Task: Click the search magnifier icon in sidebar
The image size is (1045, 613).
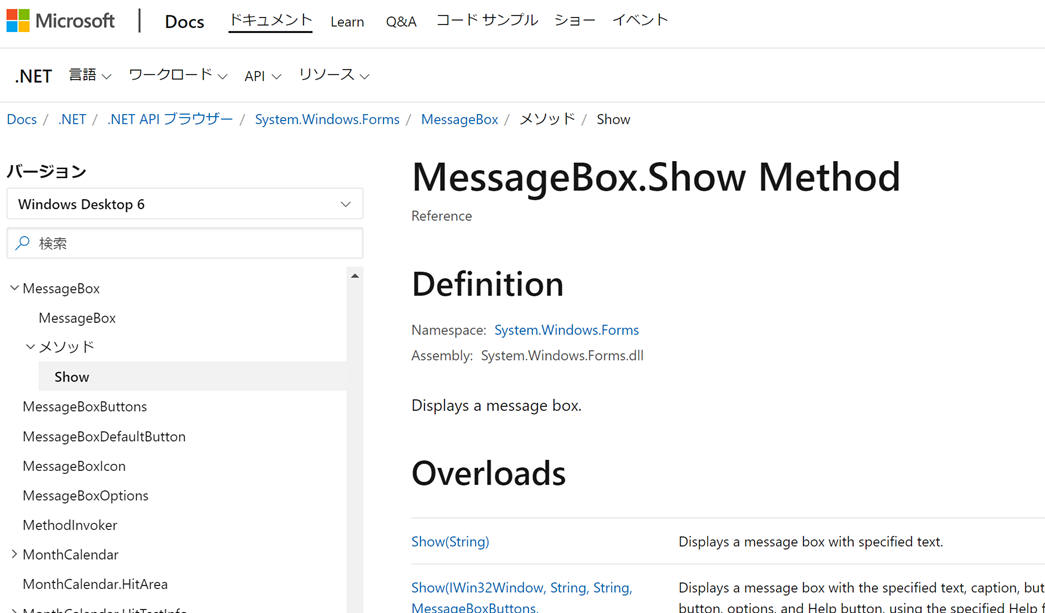Action: coord(23,243)
